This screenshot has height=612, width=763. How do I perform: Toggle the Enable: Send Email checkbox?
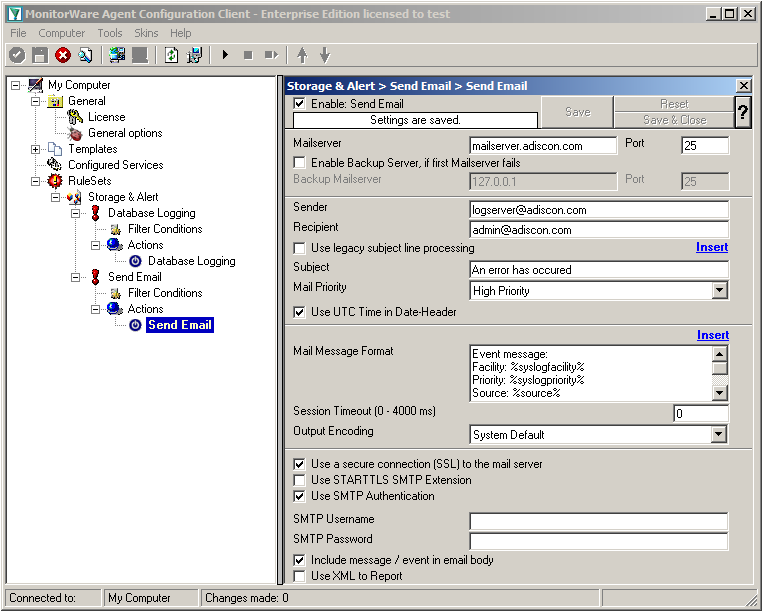coord(300,104)
